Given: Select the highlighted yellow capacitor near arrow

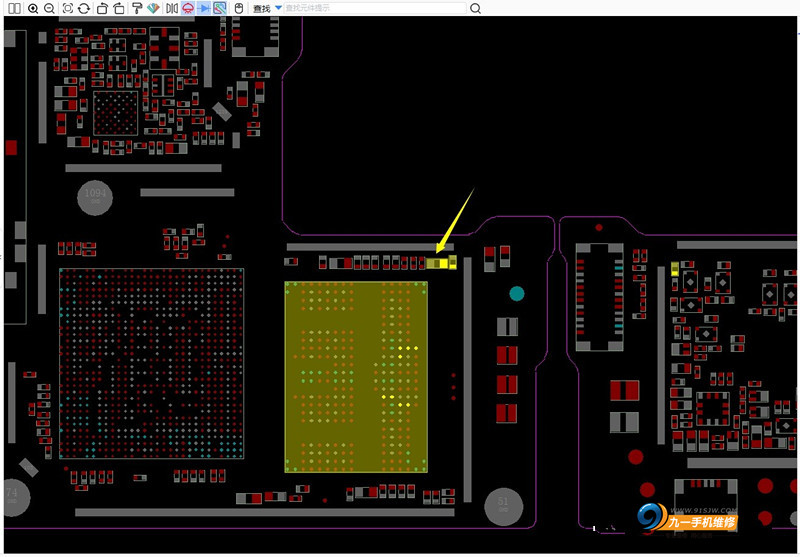Looking at the screenshot, I should pyautogui.click(x=437, y=263).
